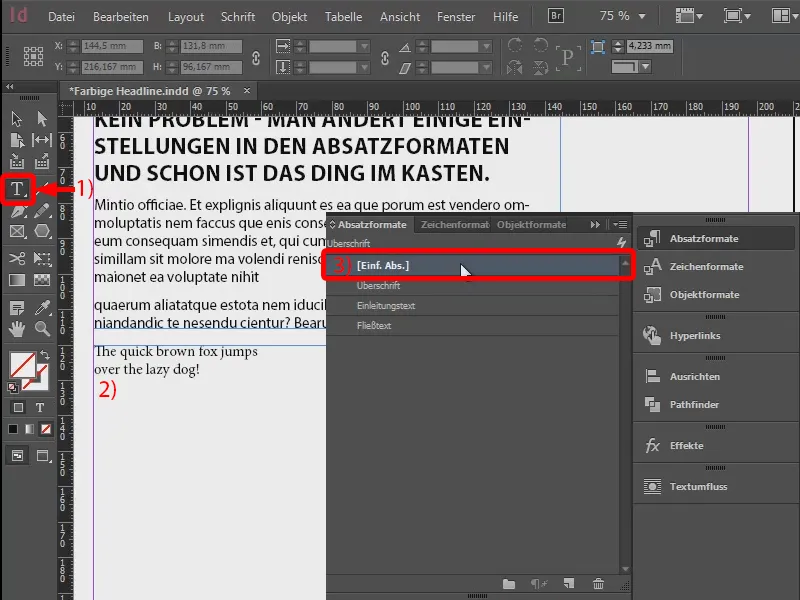Viewport: 800px width, 600px height.
Task: Flip selection horizontally
Action: click(515, 67)
